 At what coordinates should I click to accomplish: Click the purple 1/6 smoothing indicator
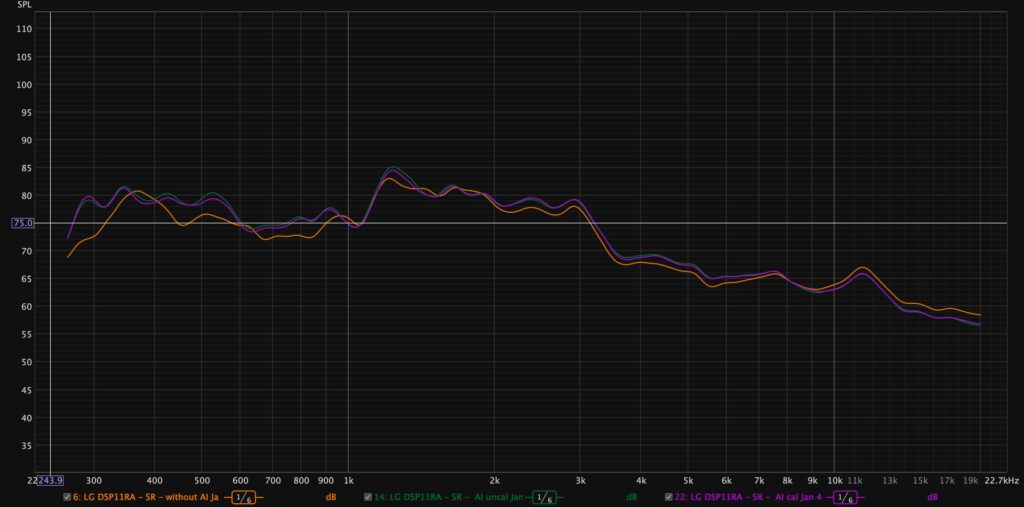coord(845,497)
